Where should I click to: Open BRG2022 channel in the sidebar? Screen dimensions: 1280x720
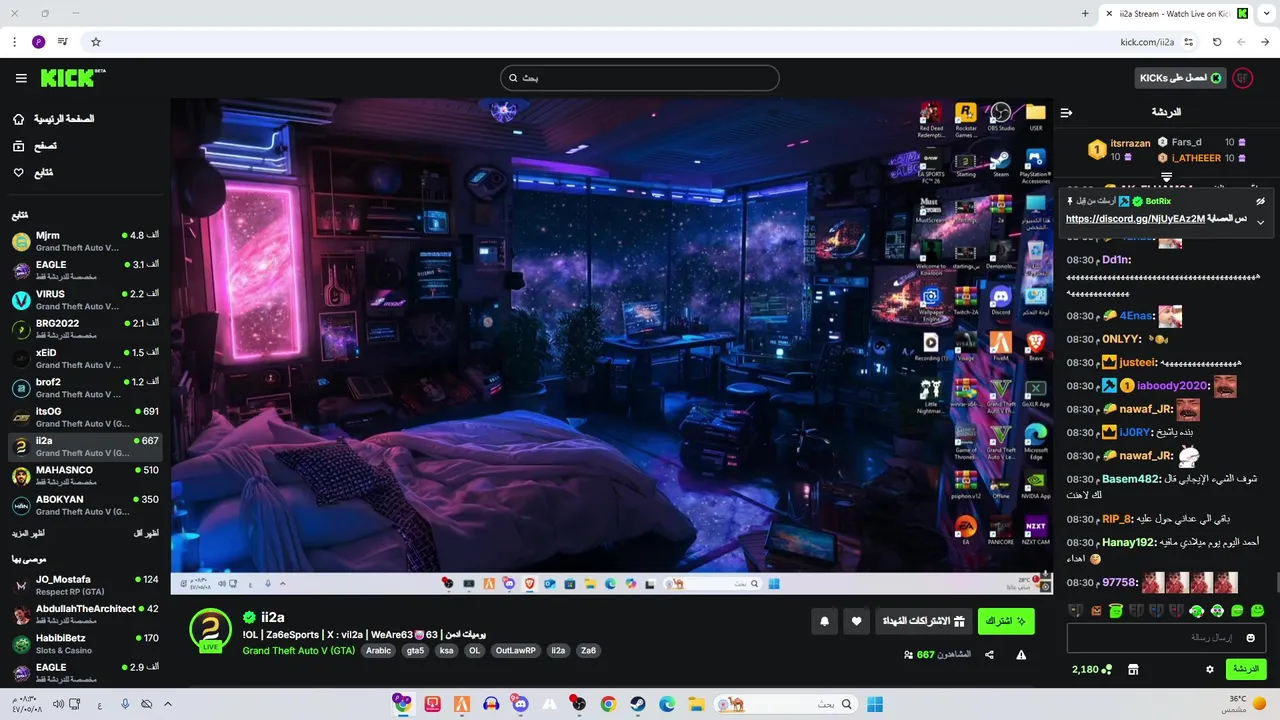(x=85, y=329)
